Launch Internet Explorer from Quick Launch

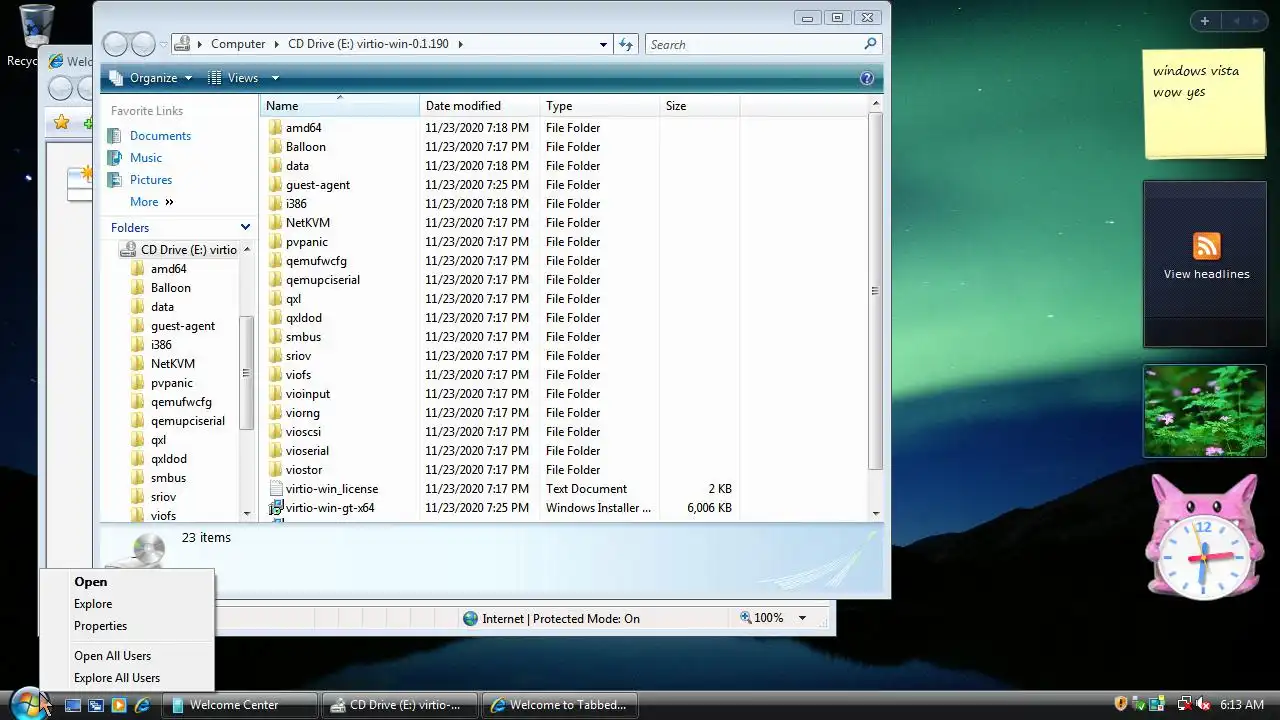pyautogui.click(x=143, y=705)
